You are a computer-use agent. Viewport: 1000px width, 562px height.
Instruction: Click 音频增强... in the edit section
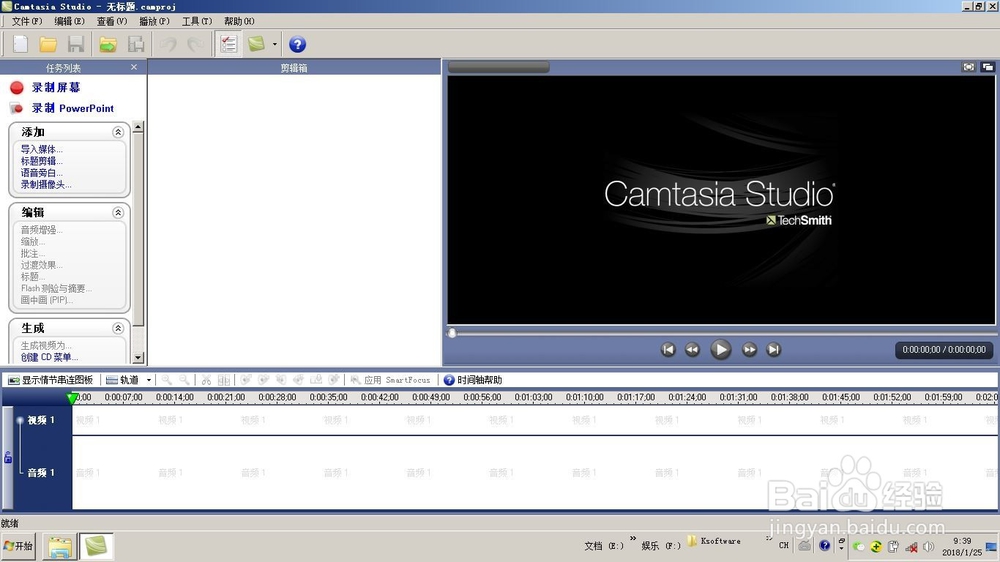coord(41,230)
